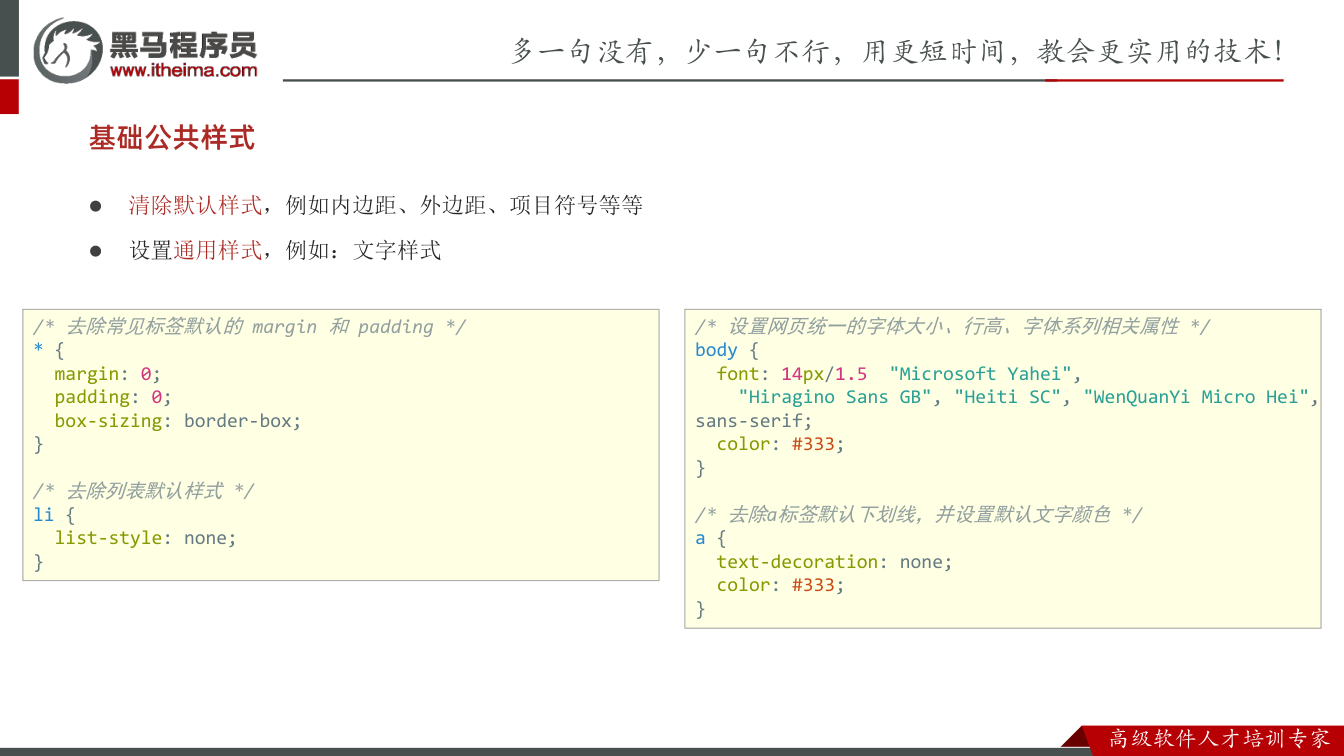Viewport: 1344px width, 756px height.
Task: Click the itheima horse logo icon
Action: [67, 50]
